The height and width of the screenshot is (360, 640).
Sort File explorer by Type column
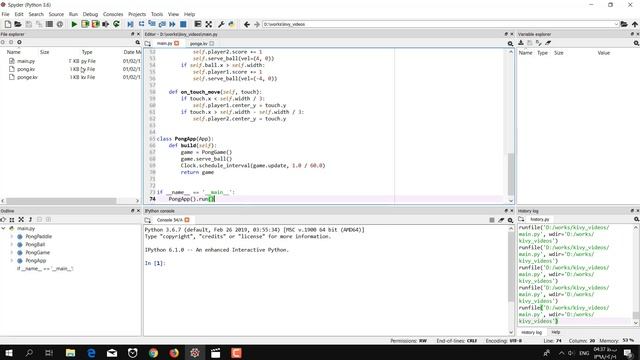click(87, 52)
